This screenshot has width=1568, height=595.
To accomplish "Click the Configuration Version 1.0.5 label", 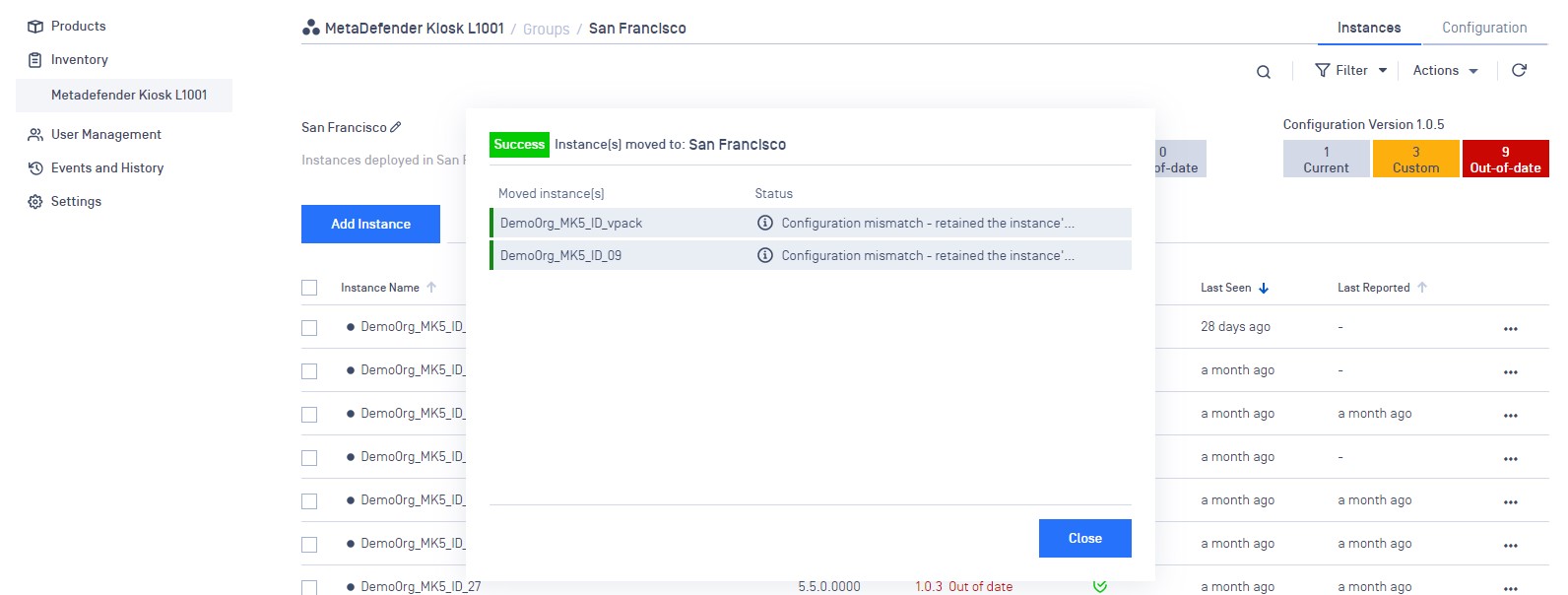I will pos(1363,125).
